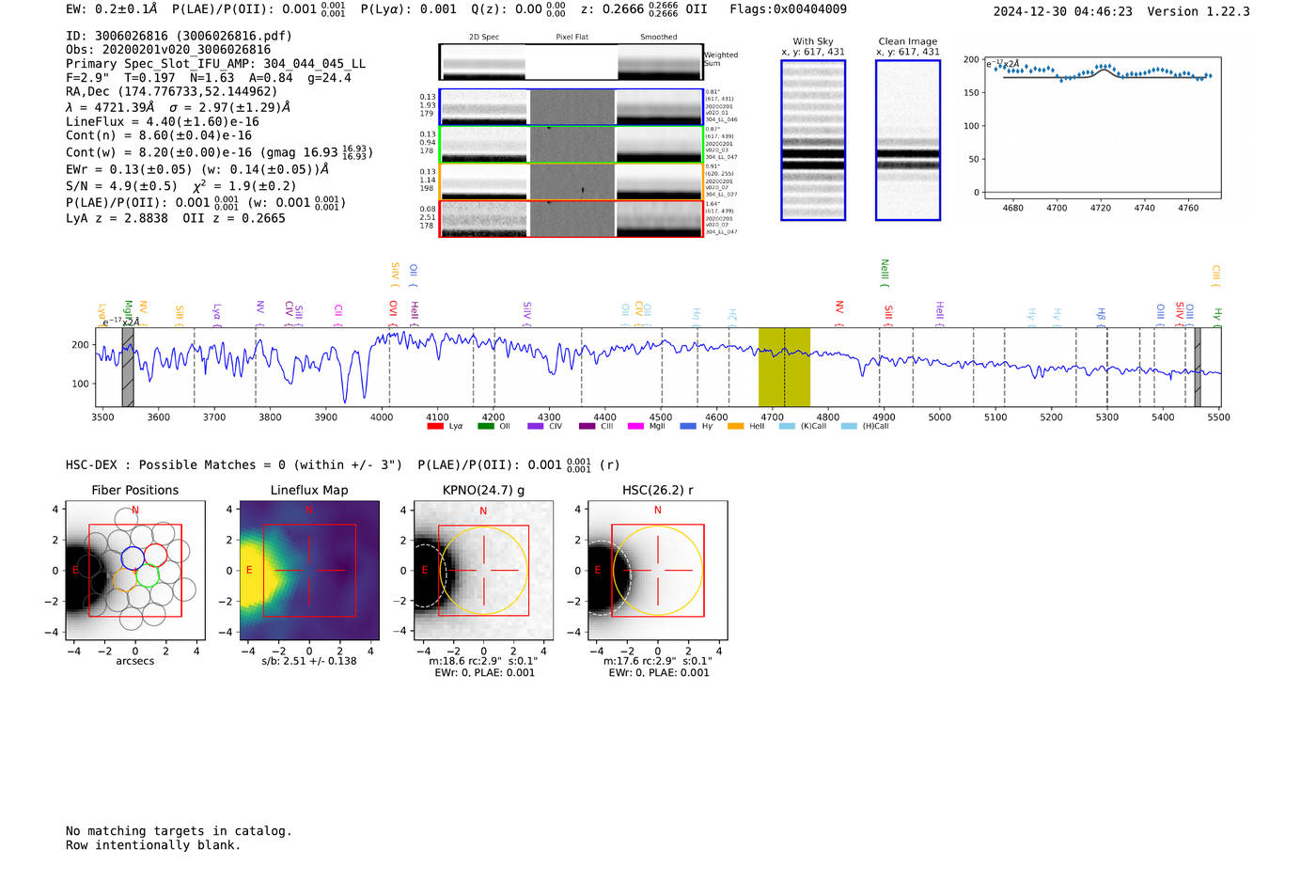Select the red-bordered fiber spectrum row
This screenshot has width=1316, height=896.
[571, 218]
